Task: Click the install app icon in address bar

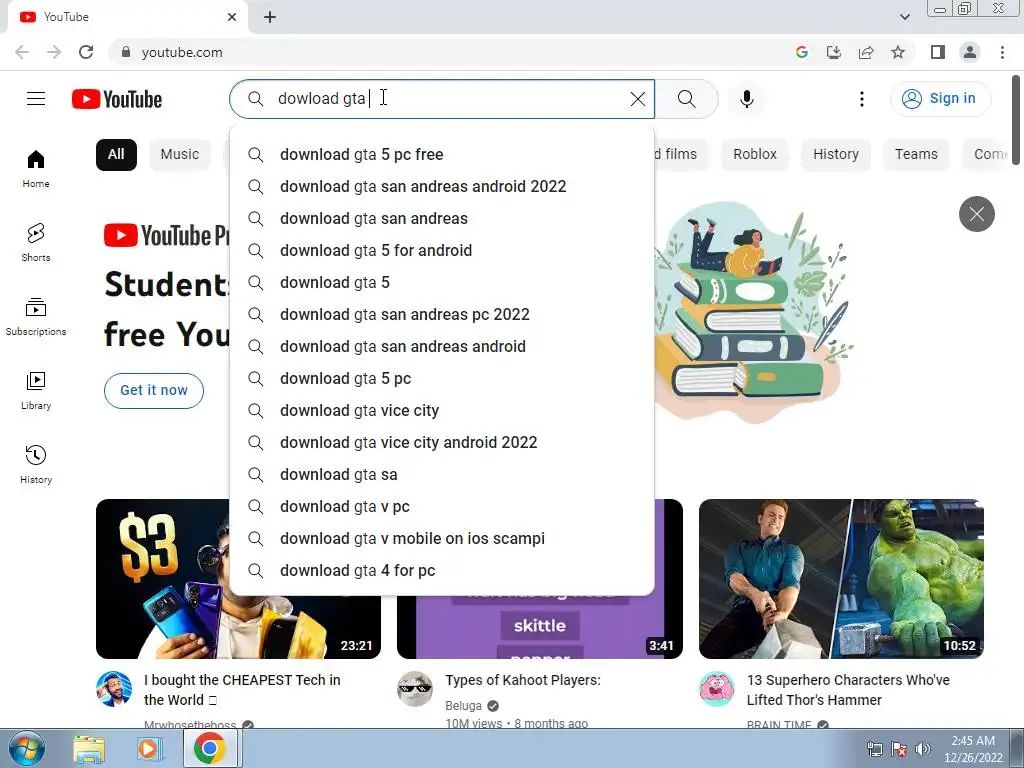Action: (x=834, y=52)
